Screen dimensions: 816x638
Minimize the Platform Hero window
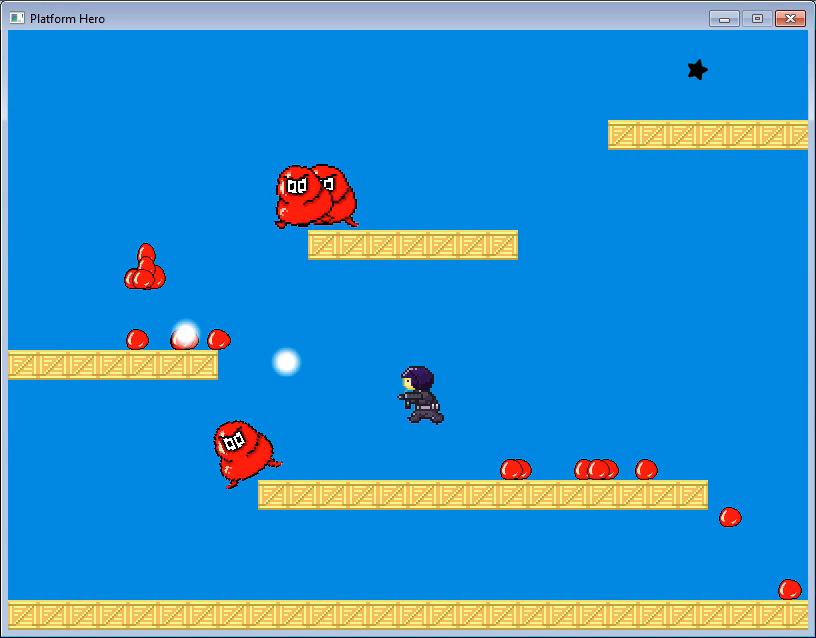(724, 19)
